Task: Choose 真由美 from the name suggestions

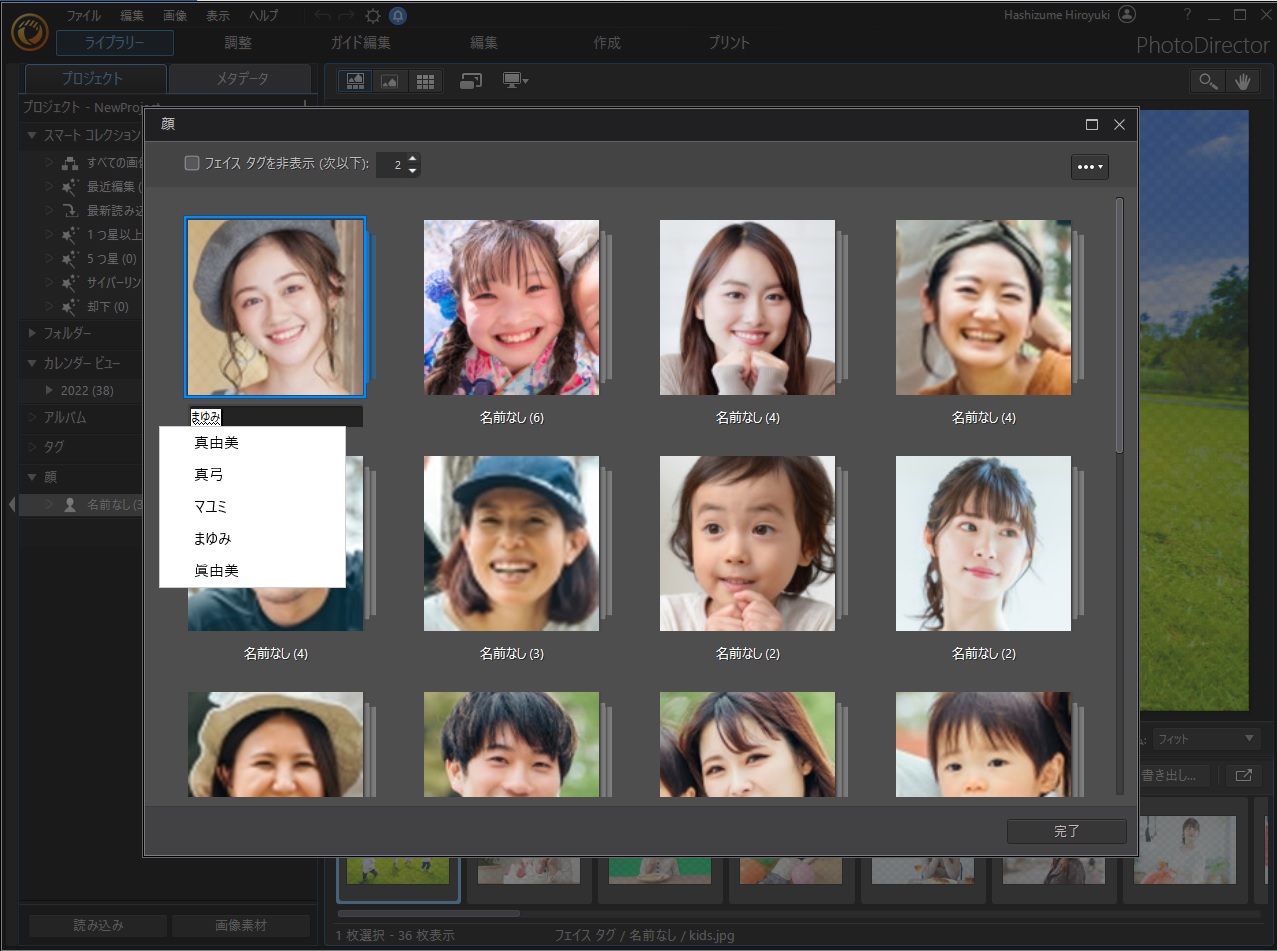Action: tap(216, 443)
